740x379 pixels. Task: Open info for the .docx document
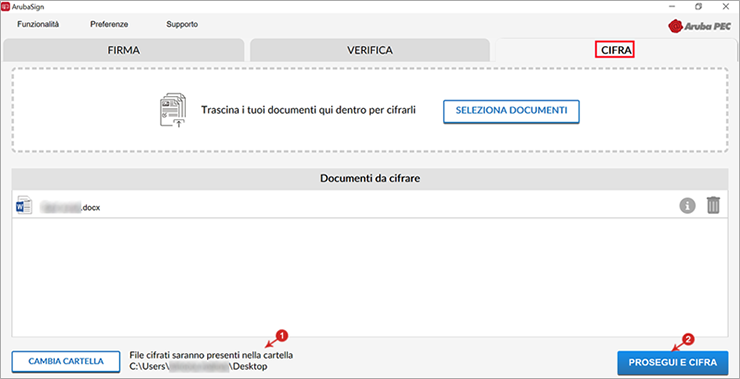(x=687, y=206)
